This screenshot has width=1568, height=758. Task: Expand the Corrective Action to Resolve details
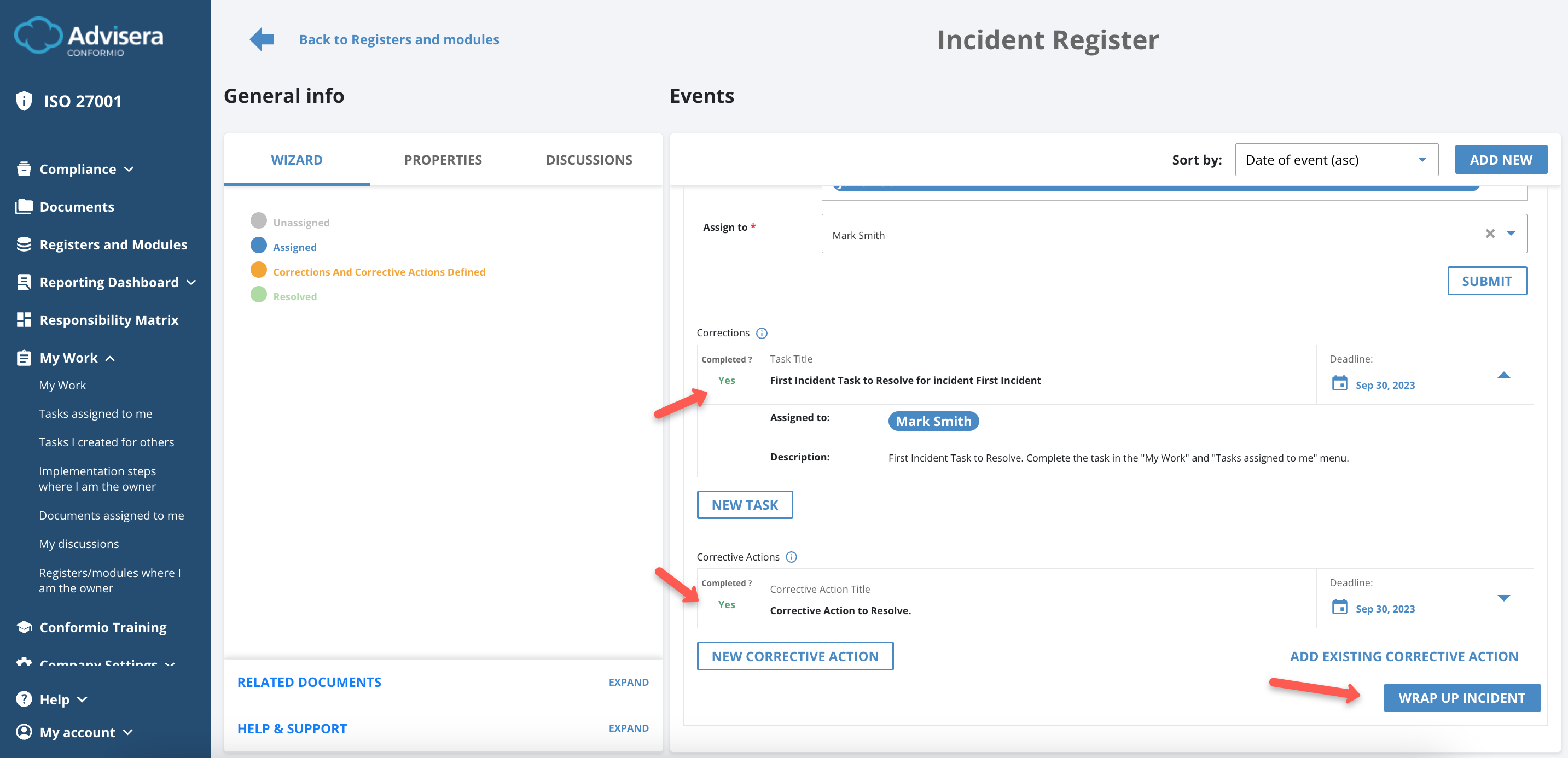click(x=1503, y=599)
